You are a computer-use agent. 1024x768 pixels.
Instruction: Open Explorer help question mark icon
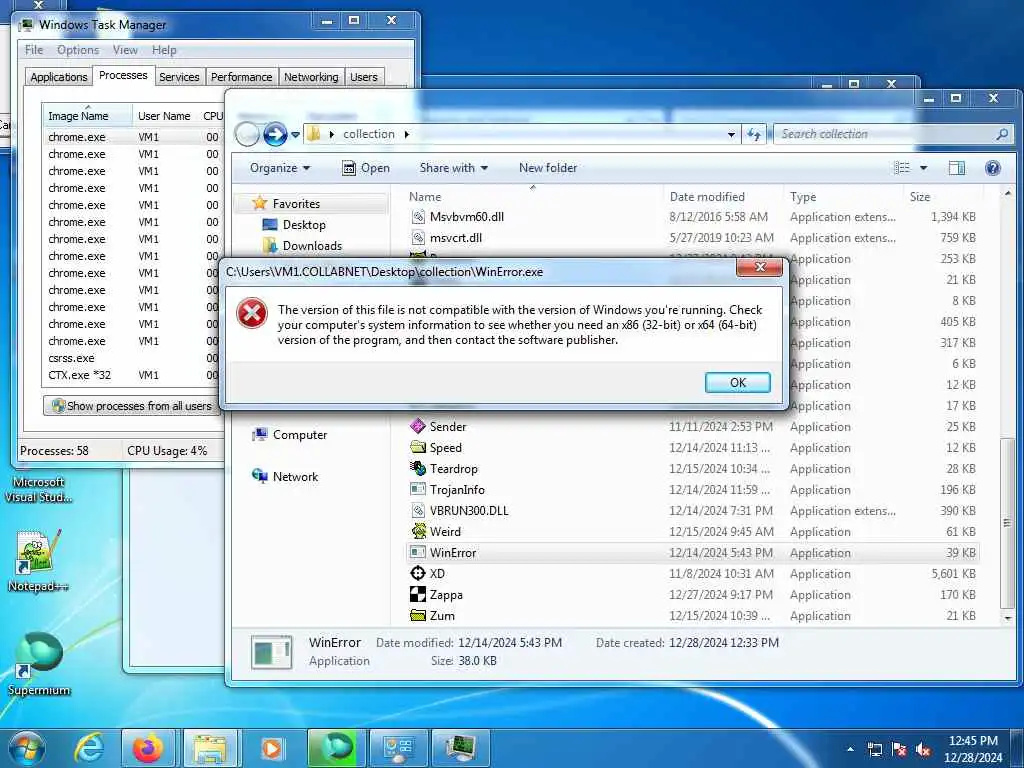pyautogui.click(x=993, y=168)
